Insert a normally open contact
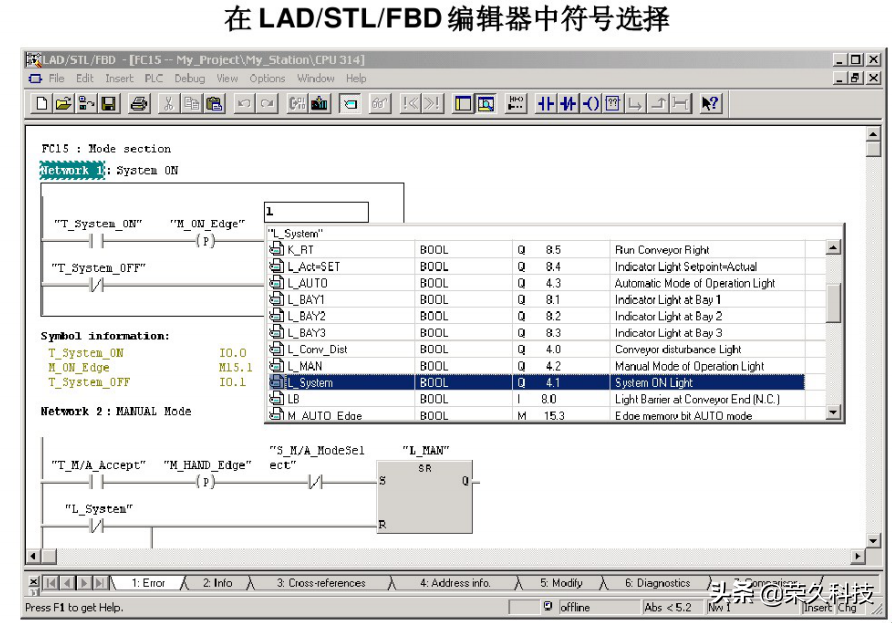 [x=546, y=104]
